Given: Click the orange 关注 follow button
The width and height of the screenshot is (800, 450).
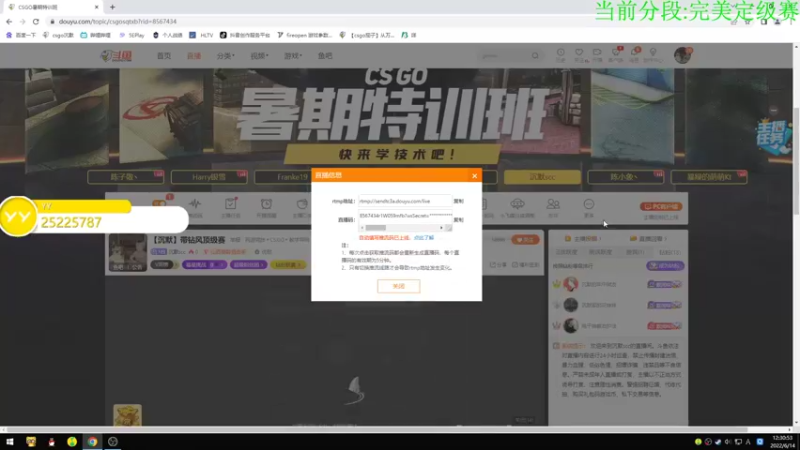Looking at the screenshot, I should point(525,239).
